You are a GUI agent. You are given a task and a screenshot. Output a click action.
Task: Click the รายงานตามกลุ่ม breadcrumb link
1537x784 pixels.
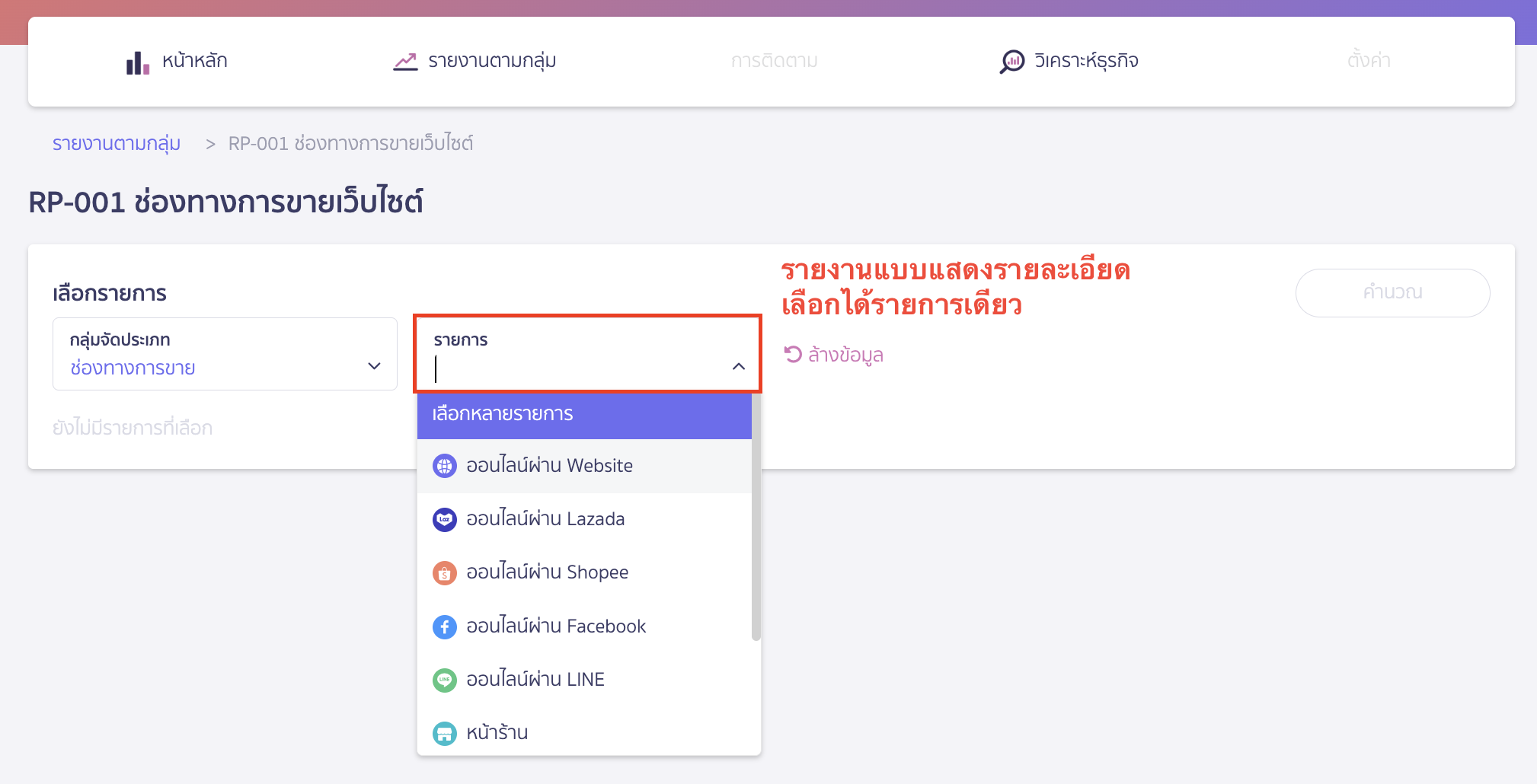click(x=116, y=143)
